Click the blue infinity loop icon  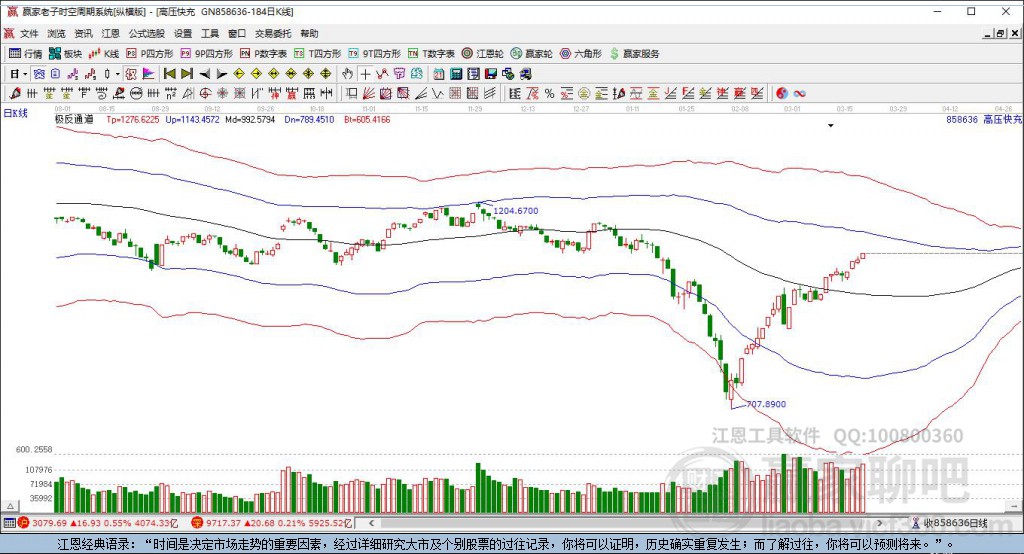(x=799, y=93)
